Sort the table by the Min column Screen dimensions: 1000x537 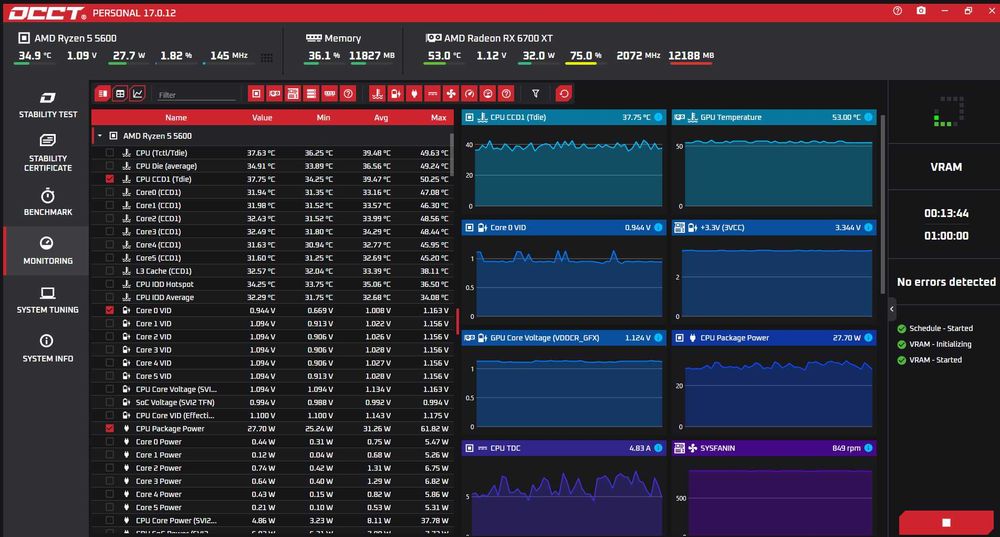point(323,117)
